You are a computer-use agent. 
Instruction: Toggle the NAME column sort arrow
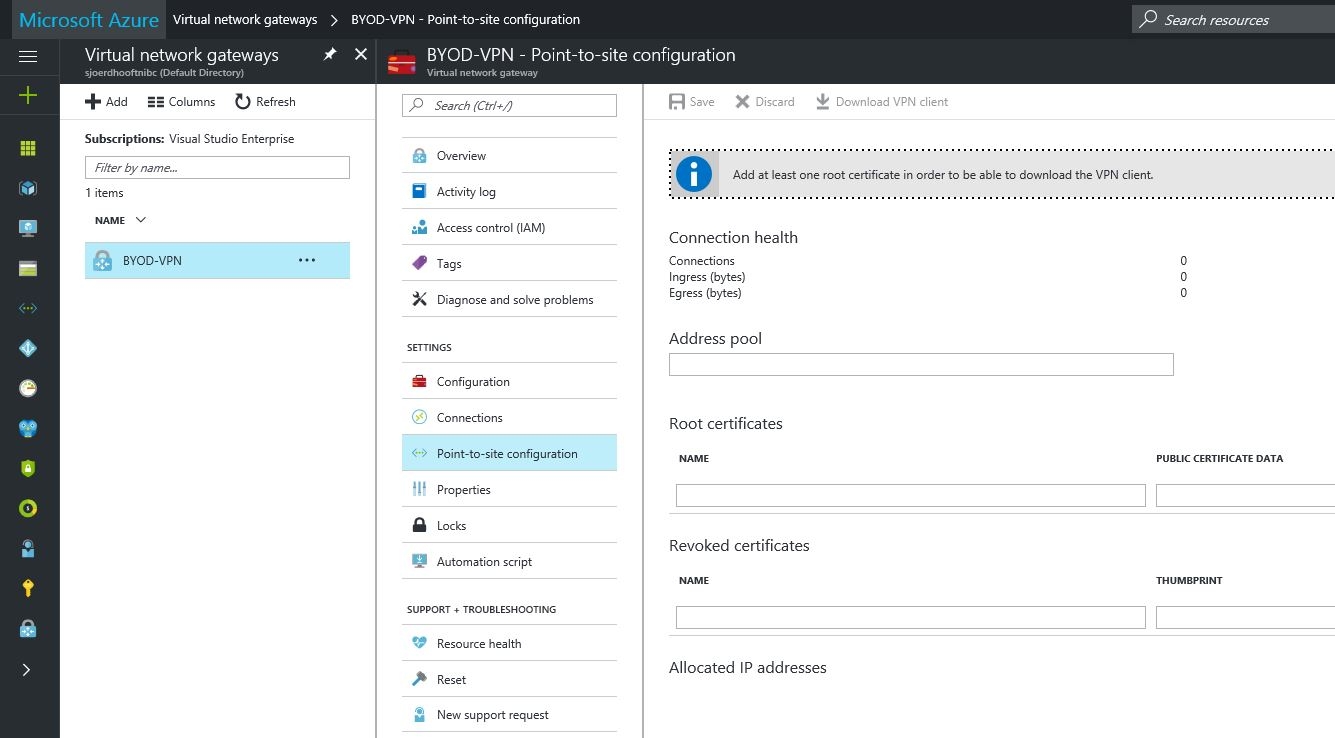coord(140,220)
